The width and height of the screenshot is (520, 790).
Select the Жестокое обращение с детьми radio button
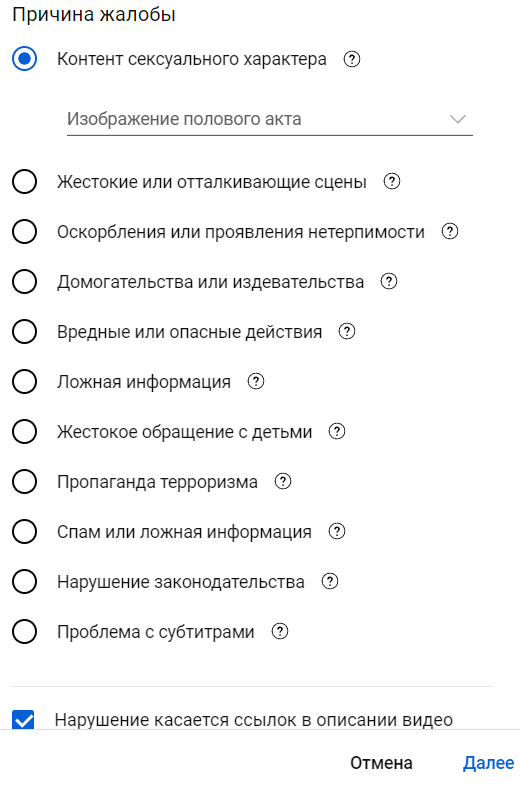pos(25,432)
